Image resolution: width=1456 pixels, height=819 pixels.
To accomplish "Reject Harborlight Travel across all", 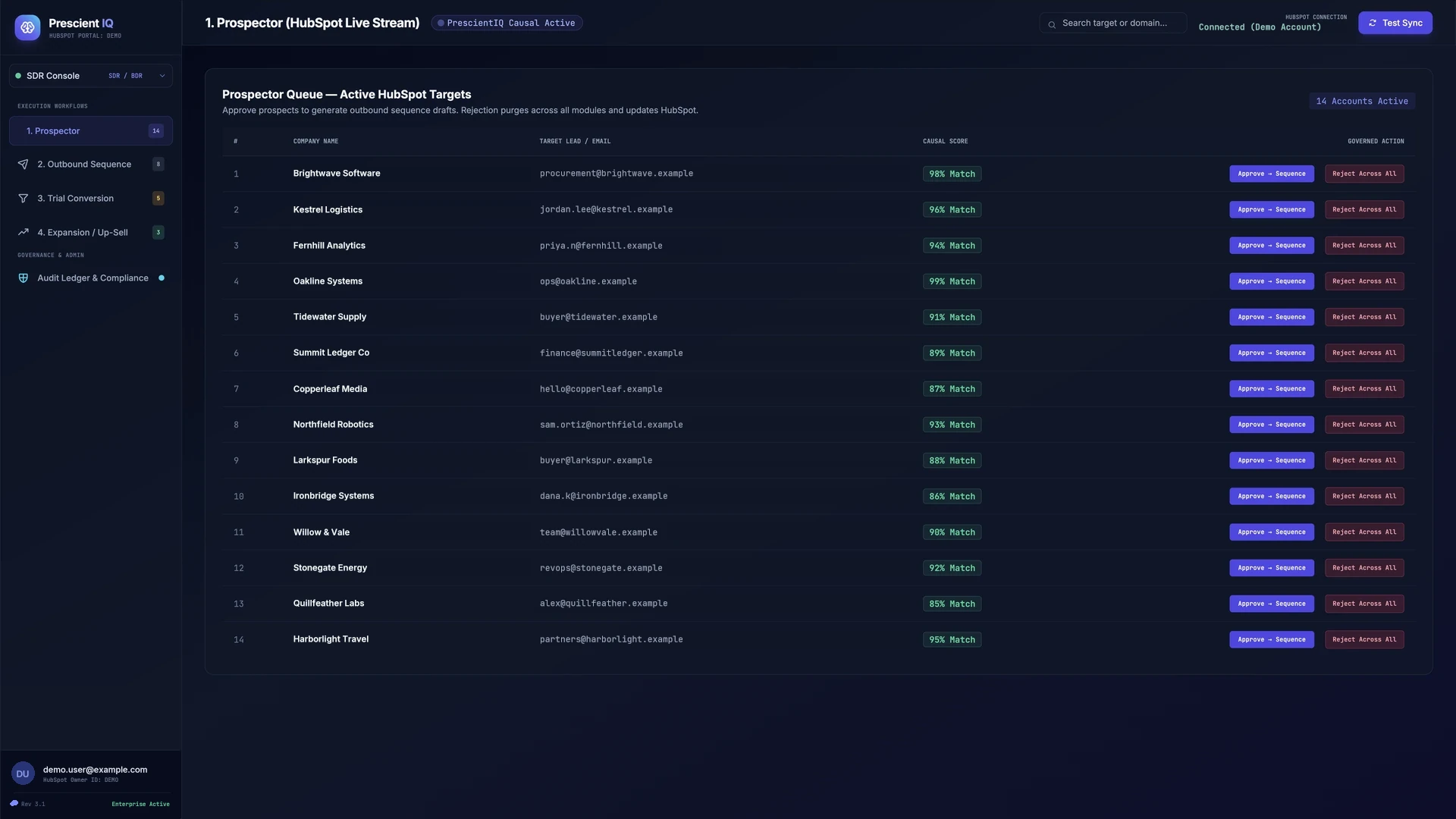I will (1364, 639).
